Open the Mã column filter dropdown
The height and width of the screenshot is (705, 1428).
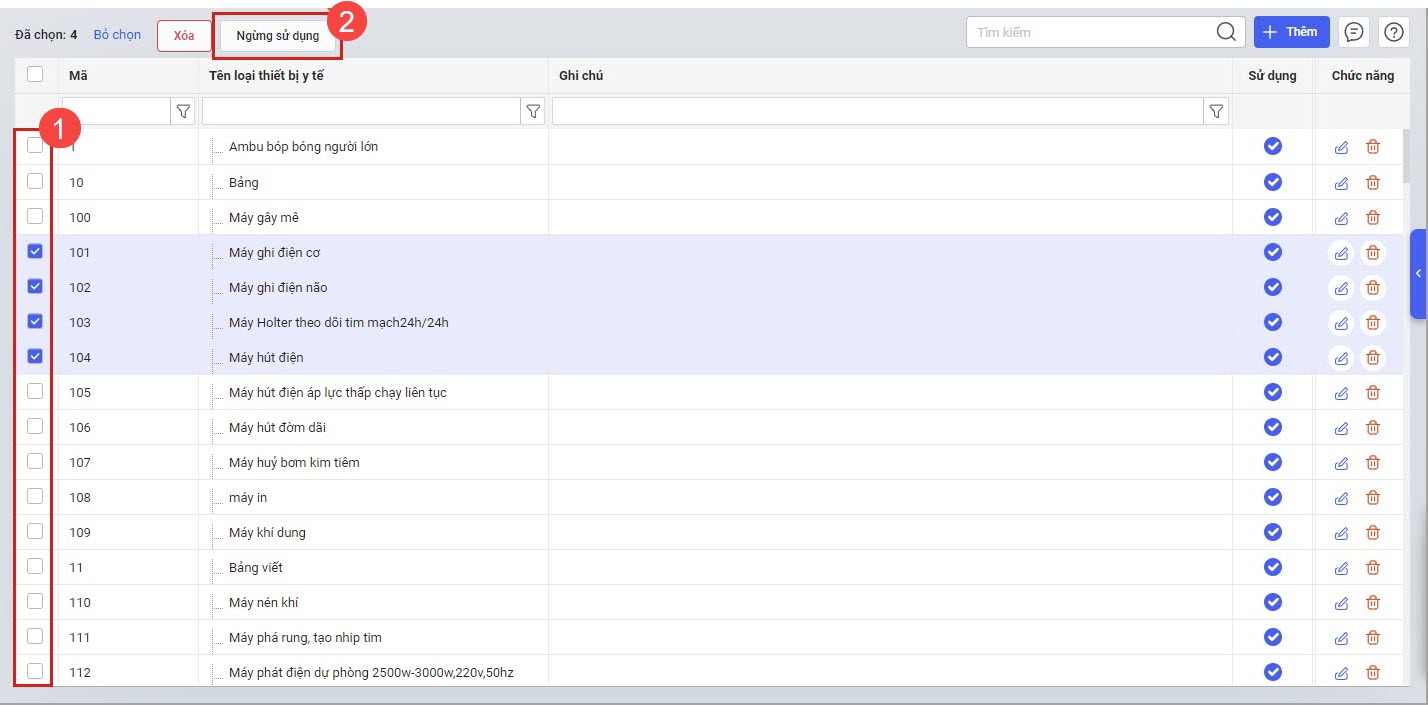(x=183, y=112)
